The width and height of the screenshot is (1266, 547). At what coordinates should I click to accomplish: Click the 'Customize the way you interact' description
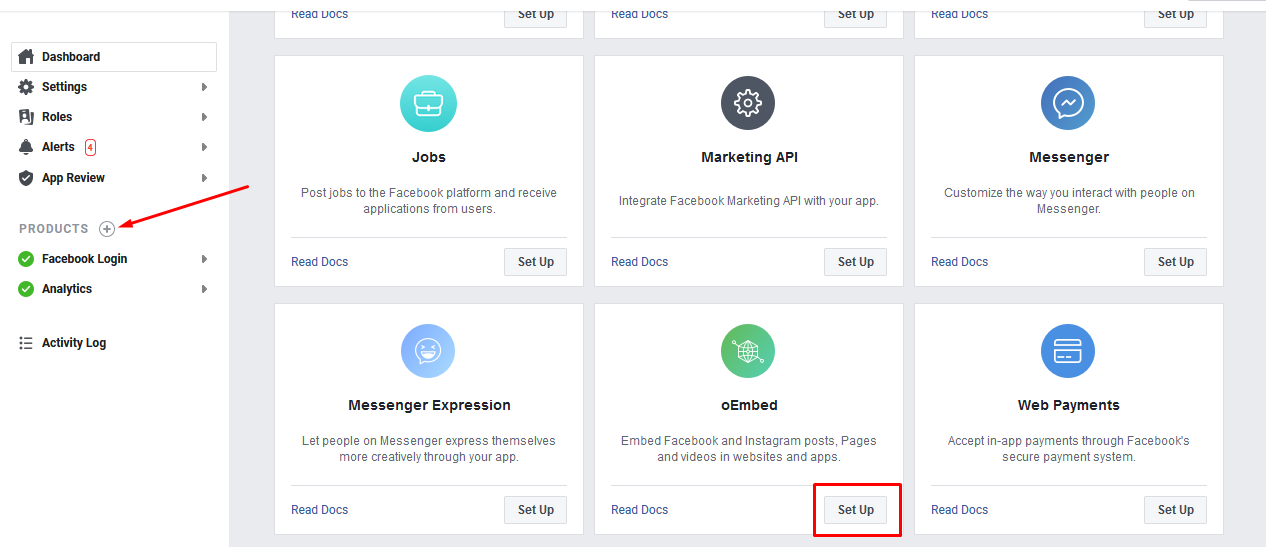tap(1069, 201)
